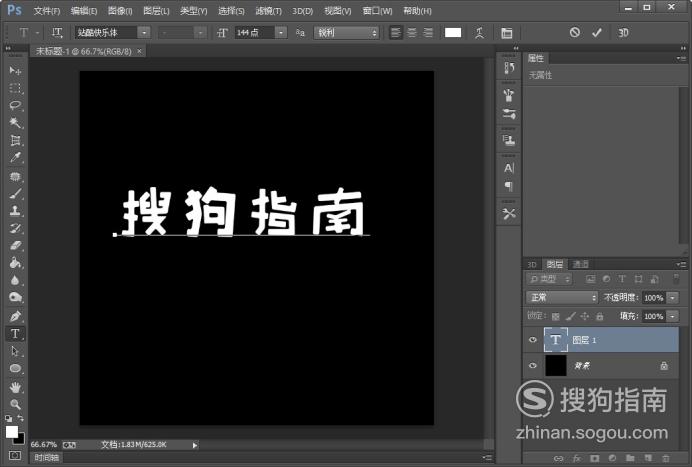Image resolution: width=692 pixels, height=467 pixels.
Task: Toggle lock all for layer
Action: coord(599,316)
